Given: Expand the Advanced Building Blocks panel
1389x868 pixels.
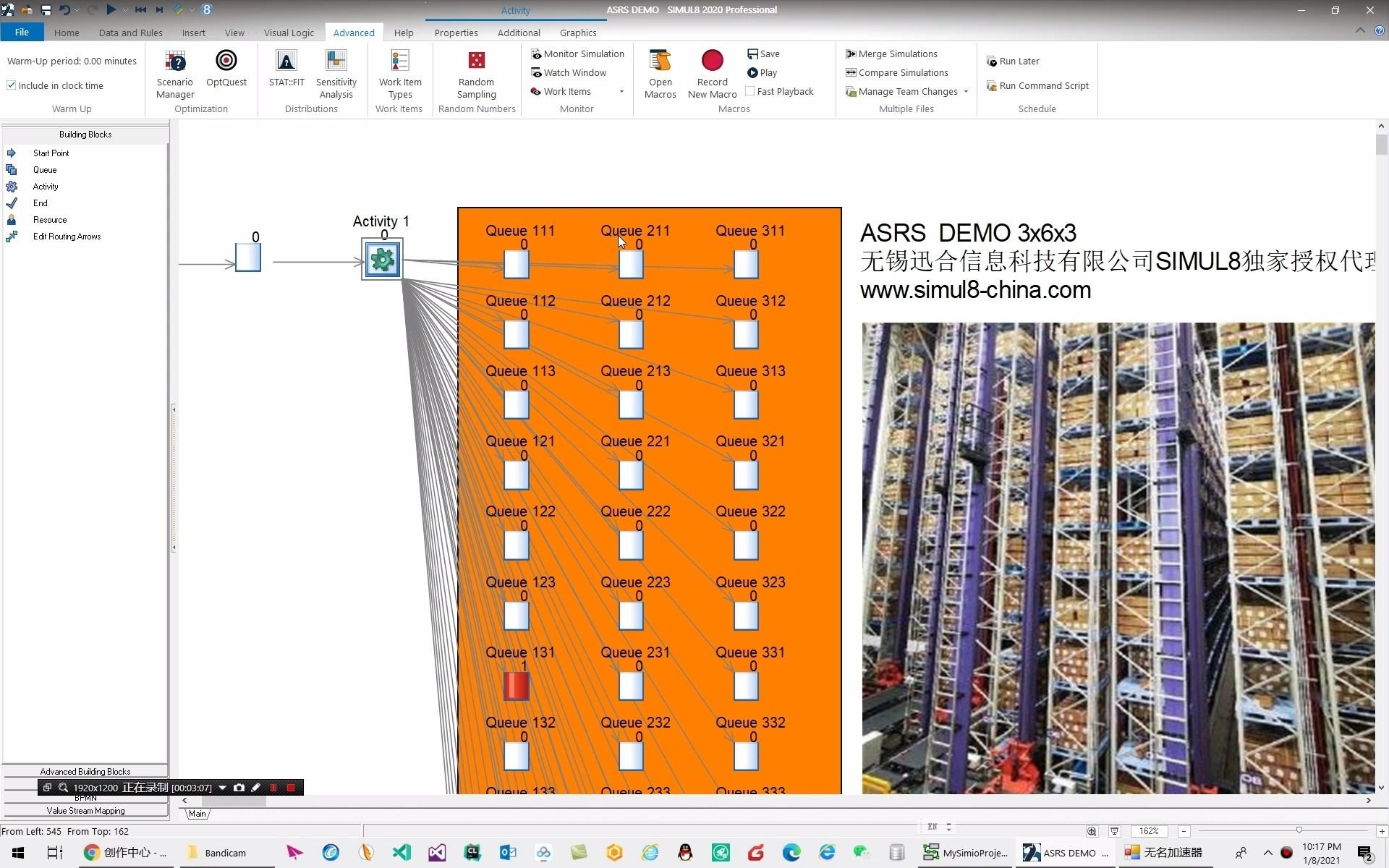Looking at the screenshot, I should tap(85, 771).
